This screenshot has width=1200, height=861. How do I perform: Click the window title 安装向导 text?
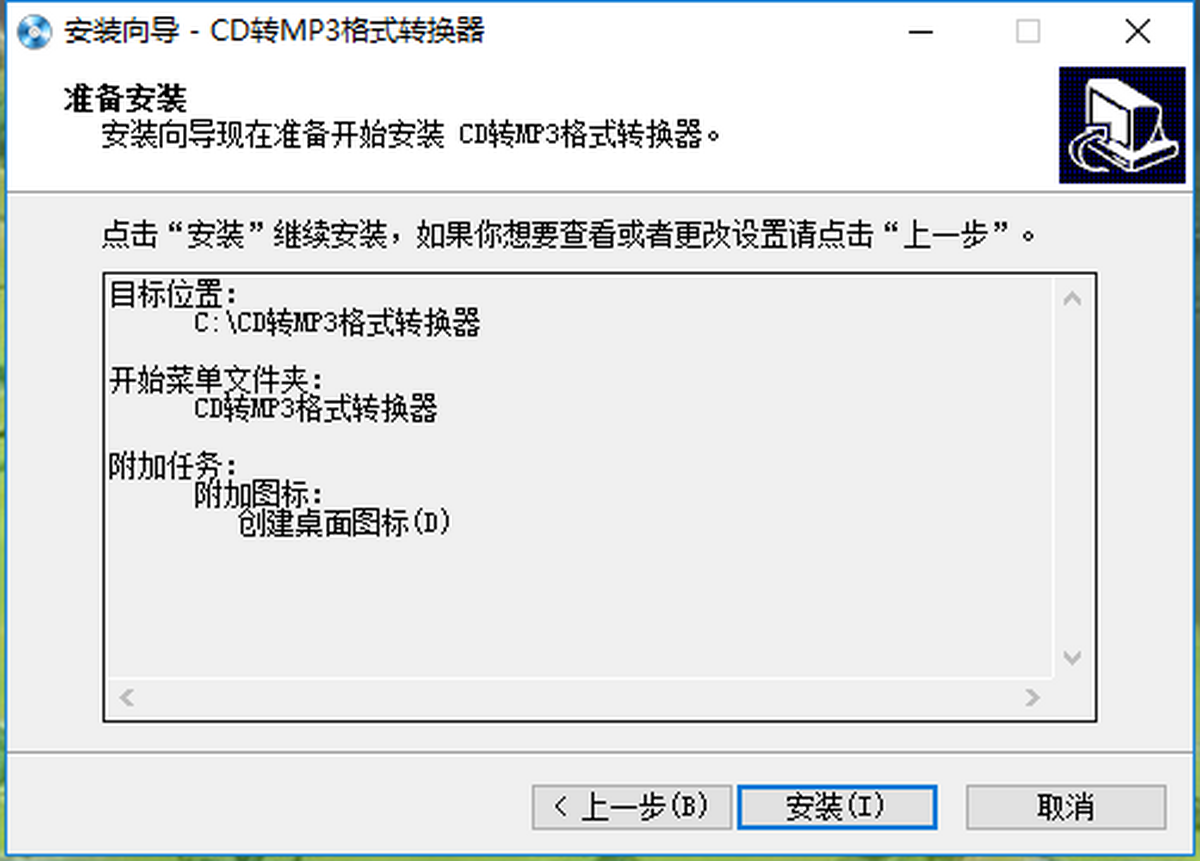122,31
